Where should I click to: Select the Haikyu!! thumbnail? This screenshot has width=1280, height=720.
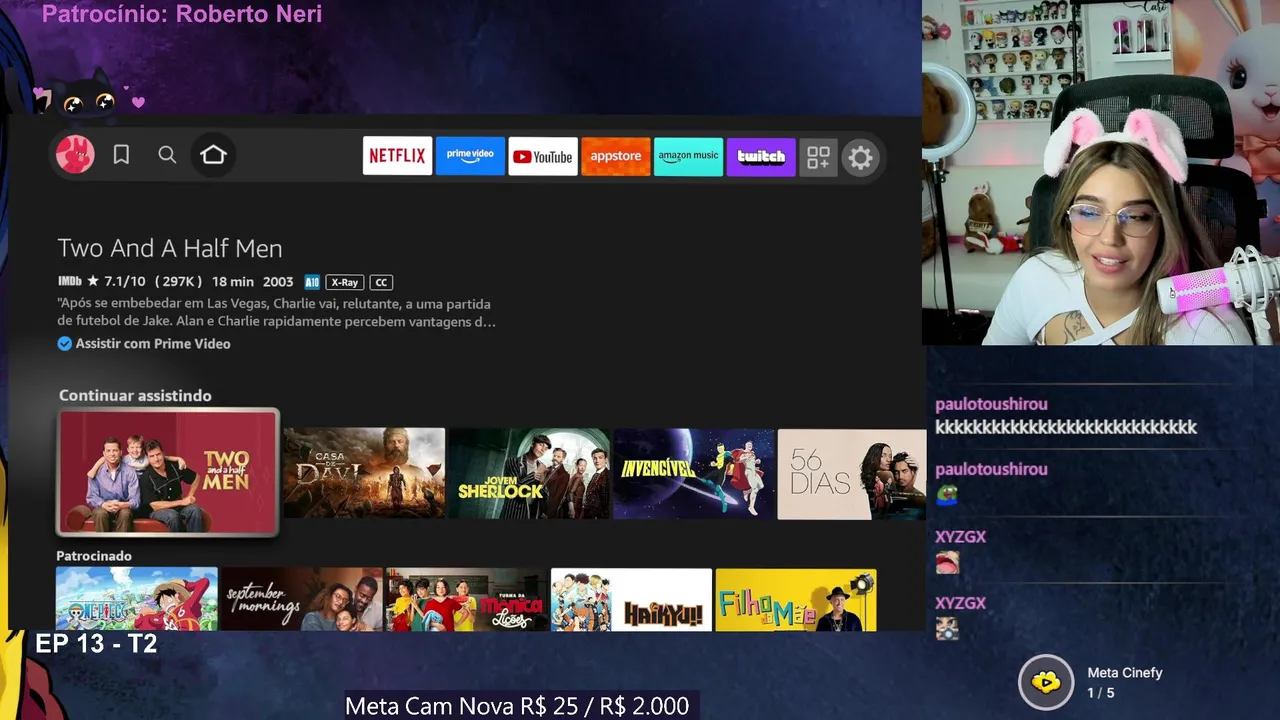pyautogui.click(x=631, y=599)
